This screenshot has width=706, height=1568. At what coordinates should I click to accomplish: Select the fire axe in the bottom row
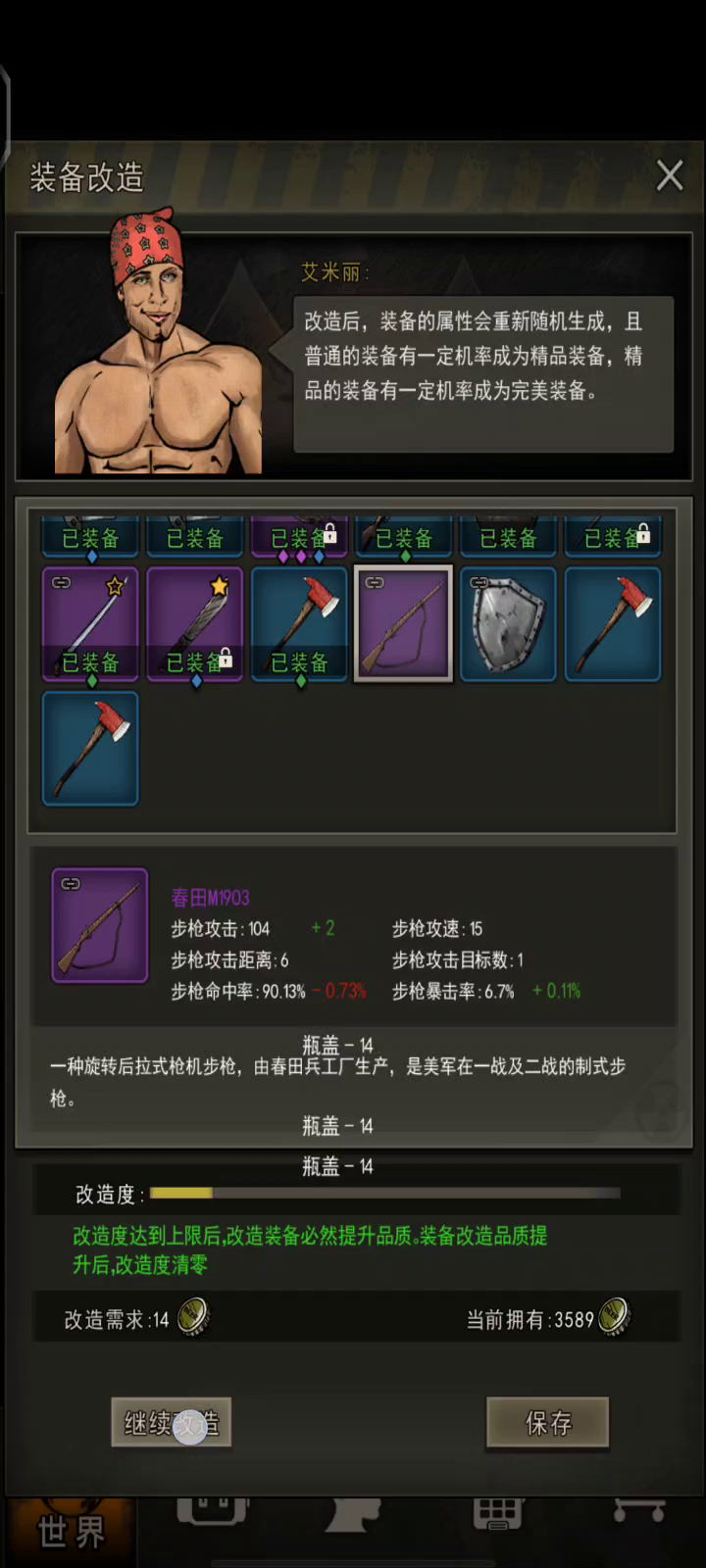tap(90, 749)
